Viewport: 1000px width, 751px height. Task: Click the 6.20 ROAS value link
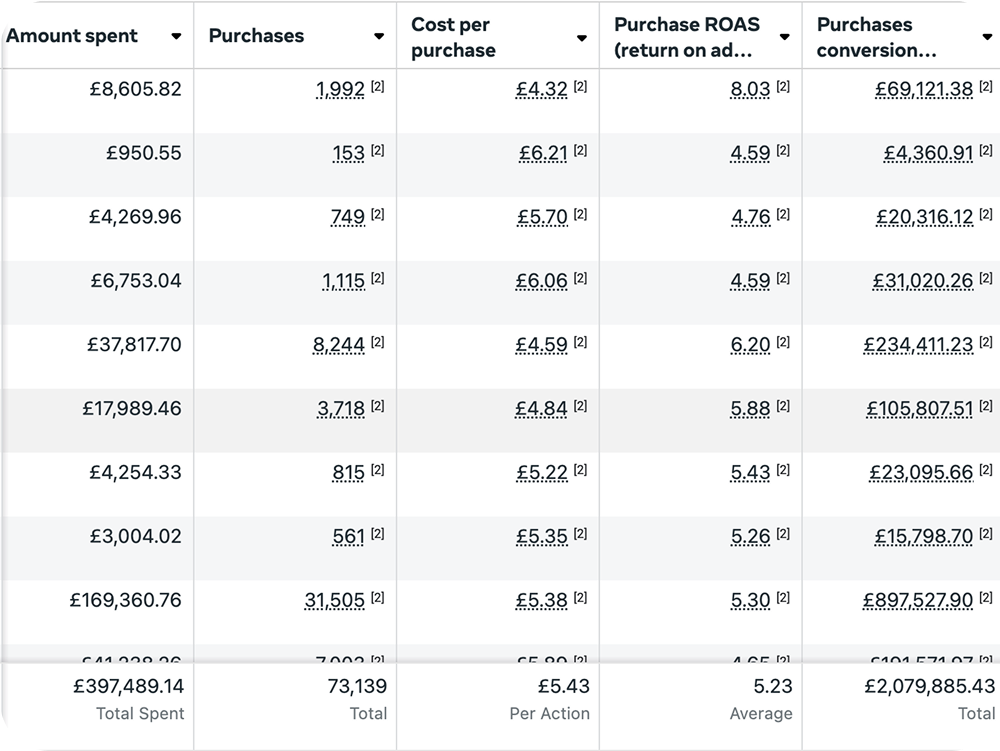[751, 345]
